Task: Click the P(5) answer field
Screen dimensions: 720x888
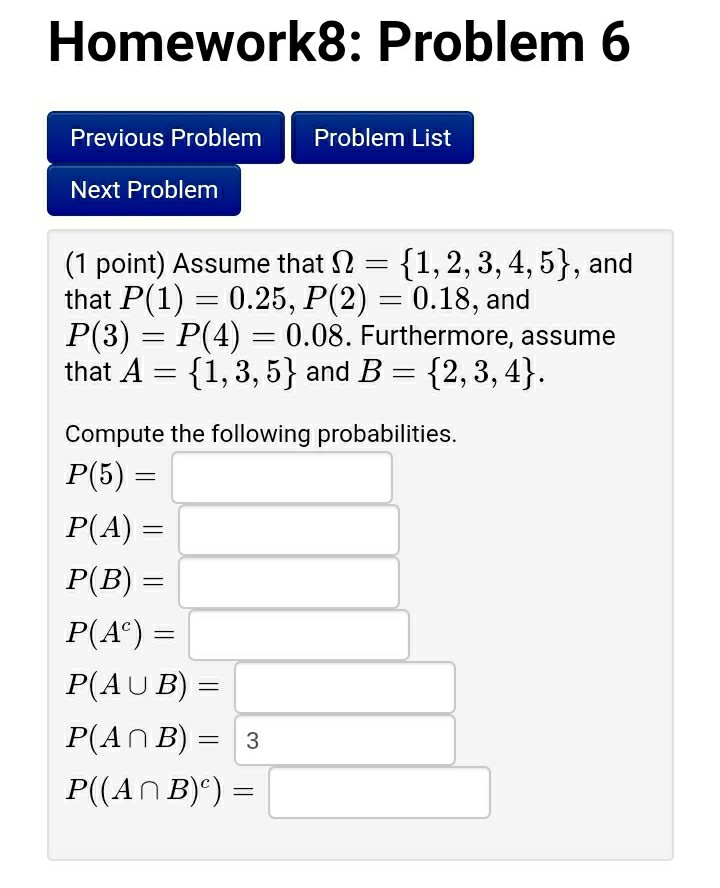Action: (280, 477)
